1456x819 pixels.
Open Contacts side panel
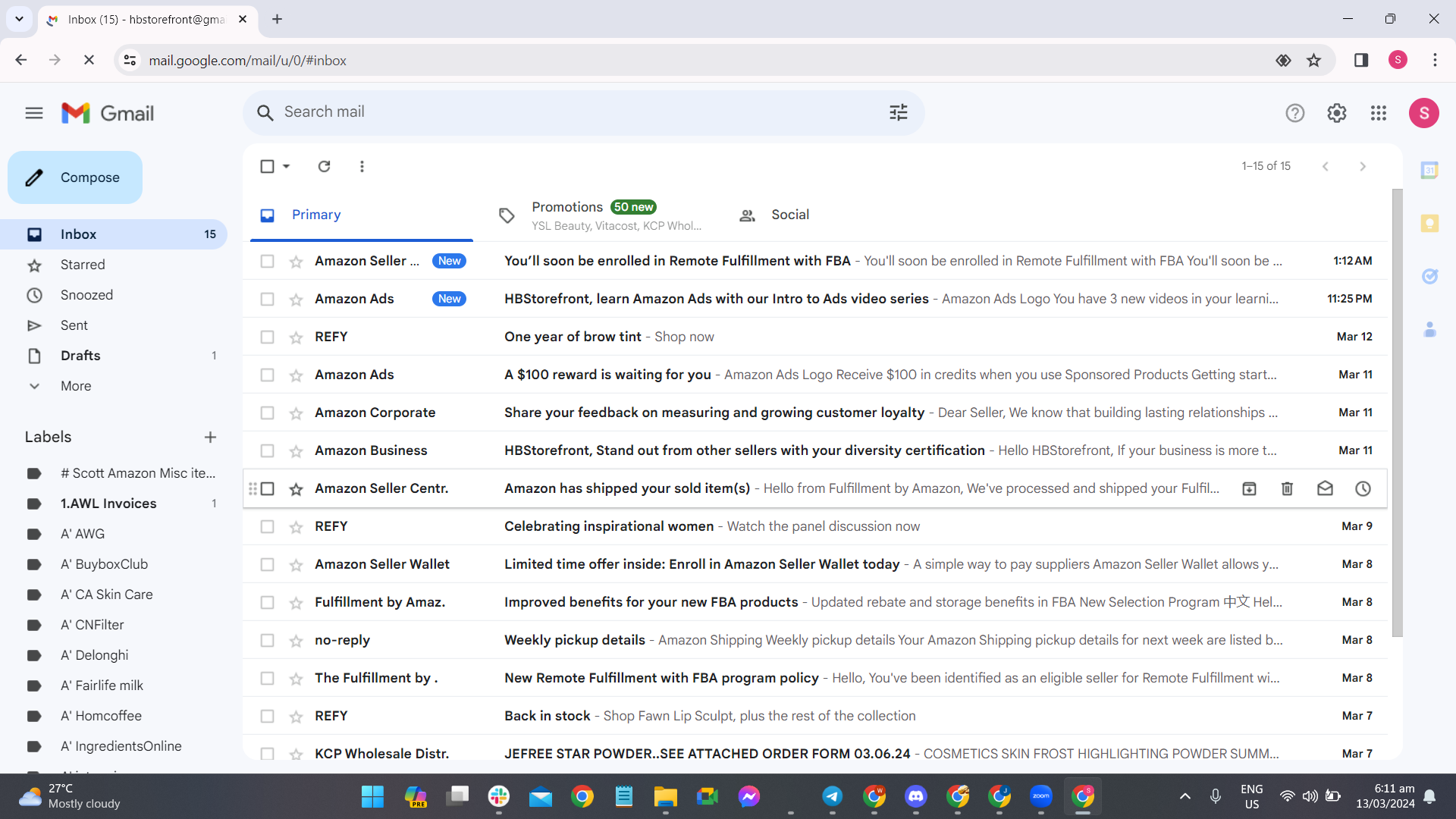[1429, 330]
